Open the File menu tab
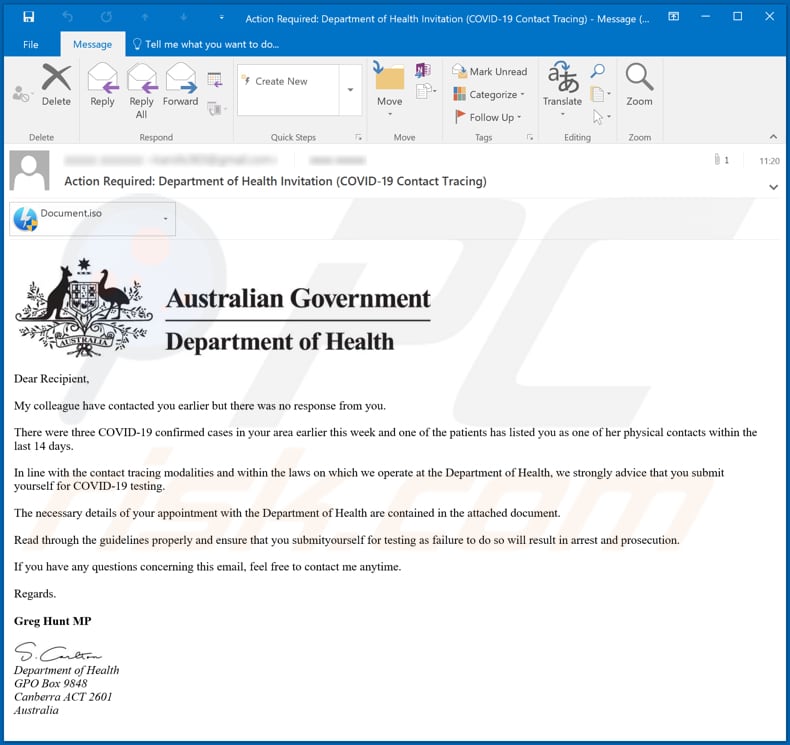The height and width of the screenshot is (745, 790). coord(31,44)
